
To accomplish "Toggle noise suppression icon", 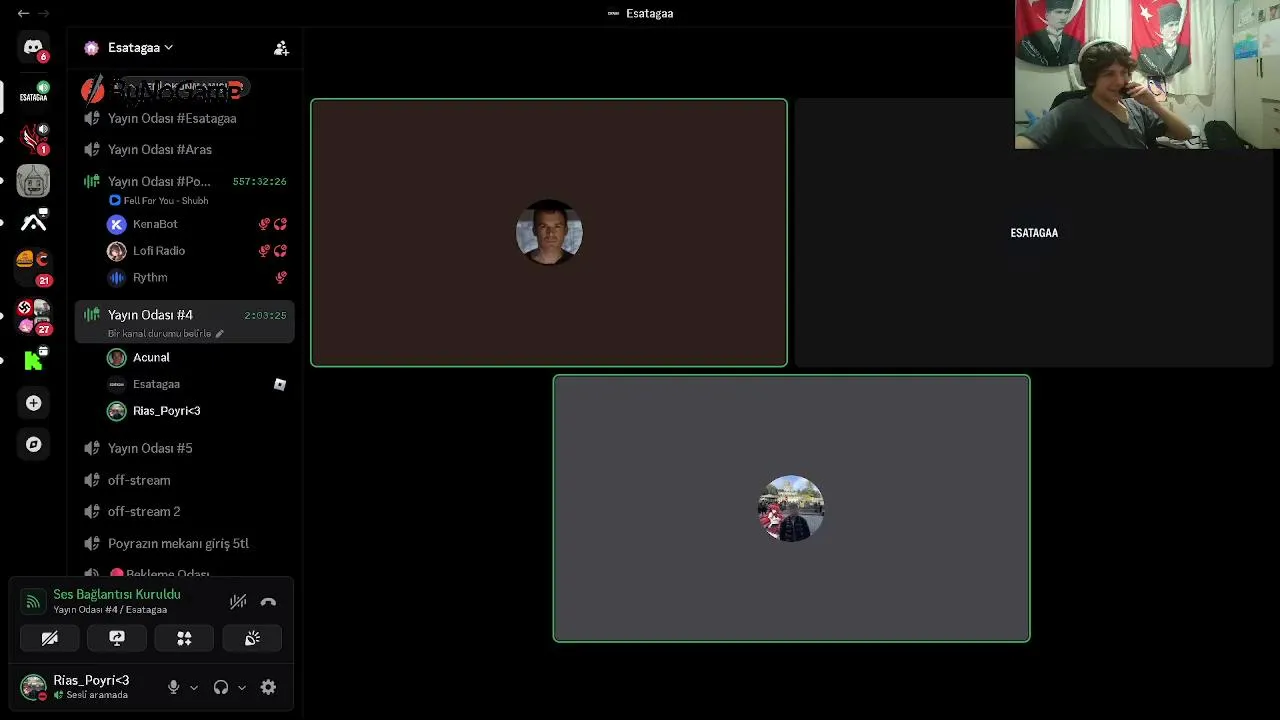I will click(x=238, y=602).
